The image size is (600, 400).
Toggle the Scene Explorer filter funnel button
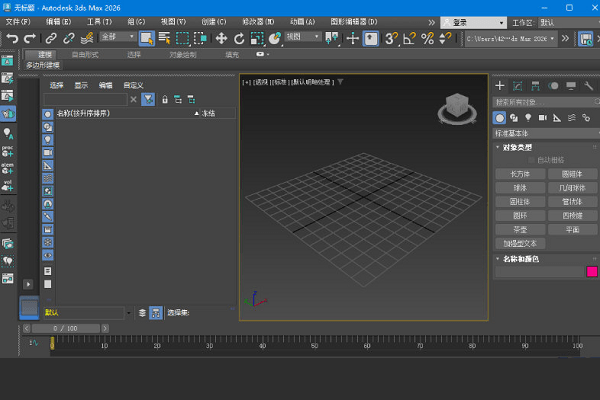148,99
